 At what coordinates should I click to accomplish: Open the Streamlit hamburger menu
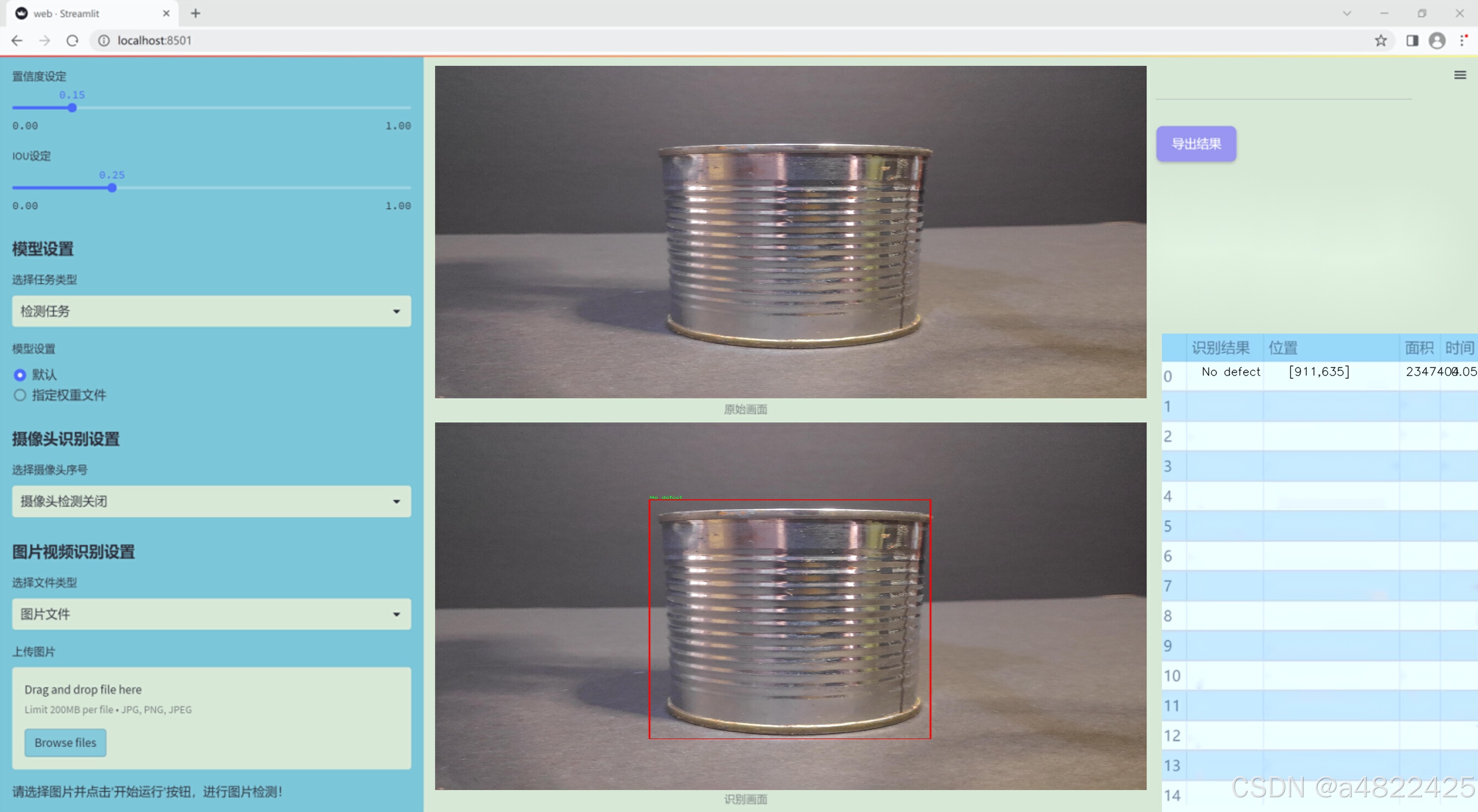click(1460, 75)
